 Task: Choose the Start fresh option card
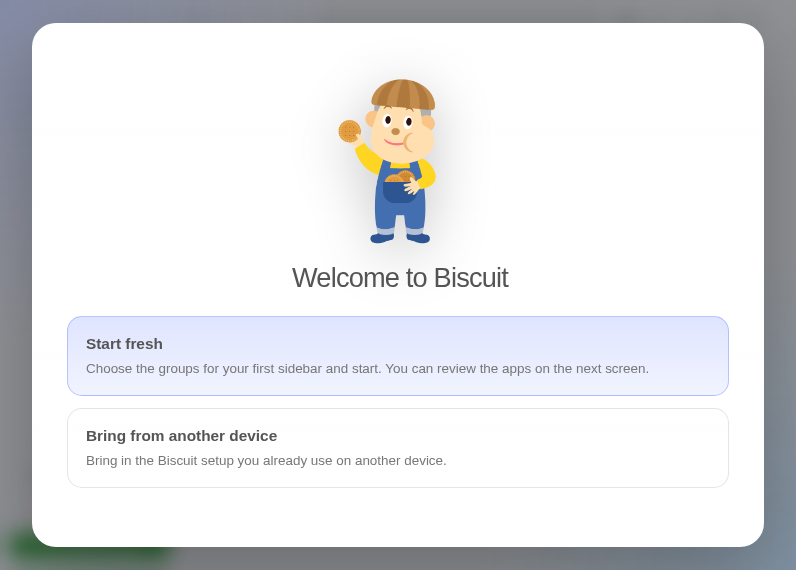coord(397,356)
